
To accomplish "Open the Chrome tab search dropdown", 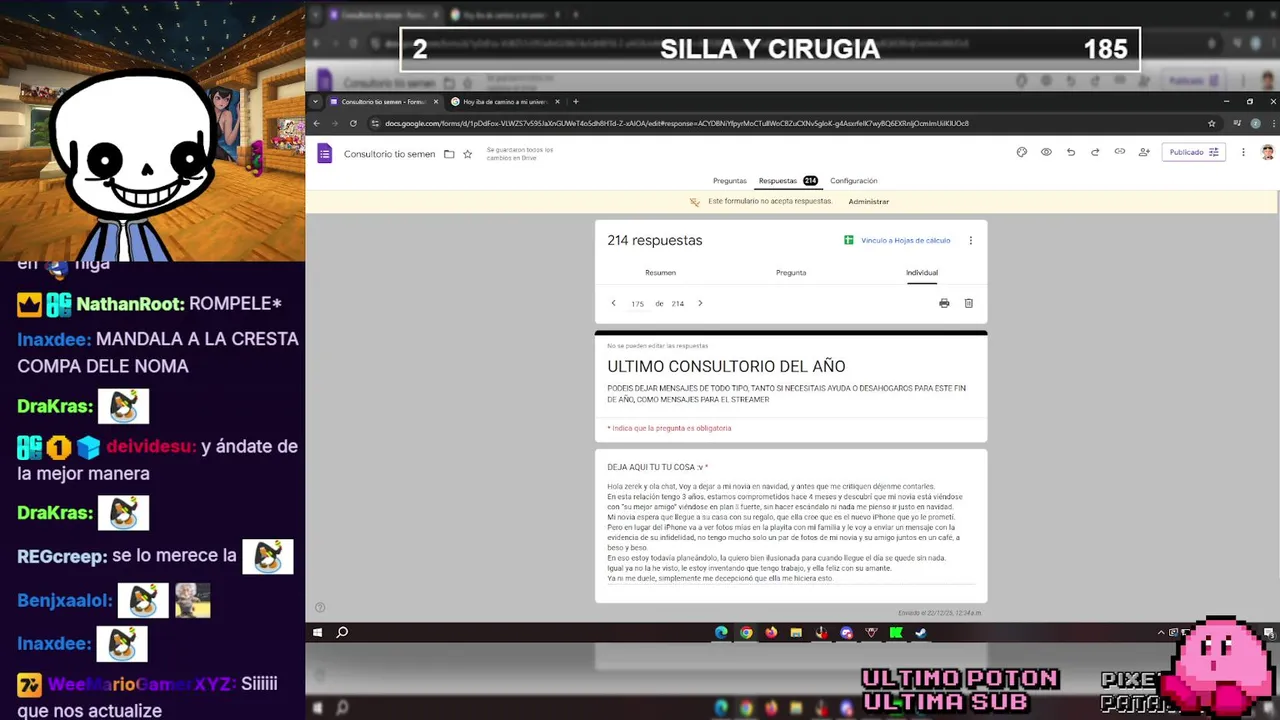I will point(316,101).
